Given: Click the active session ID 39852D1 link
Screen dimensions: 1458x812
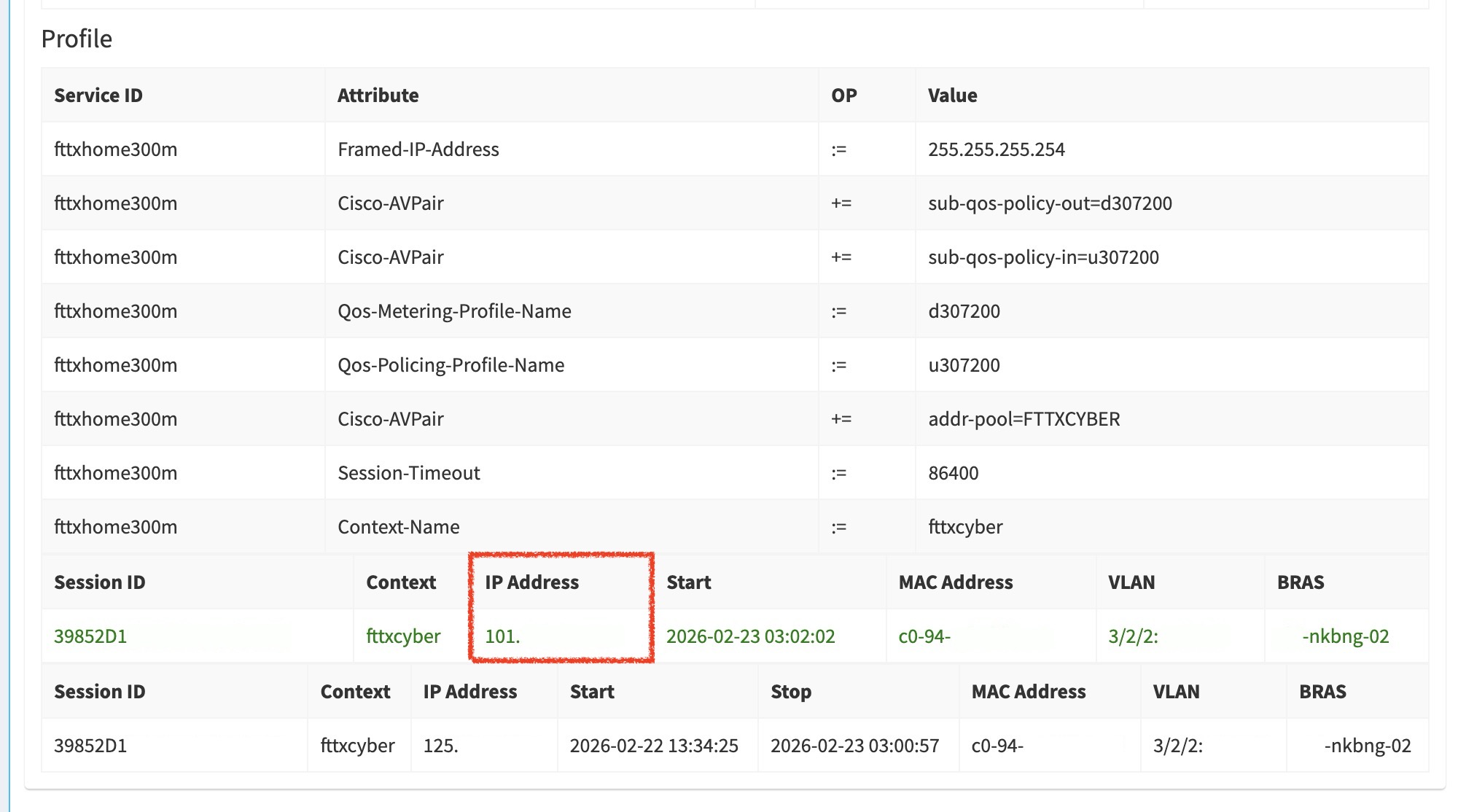Looking at the screenshot, I should tap(90, 636).
